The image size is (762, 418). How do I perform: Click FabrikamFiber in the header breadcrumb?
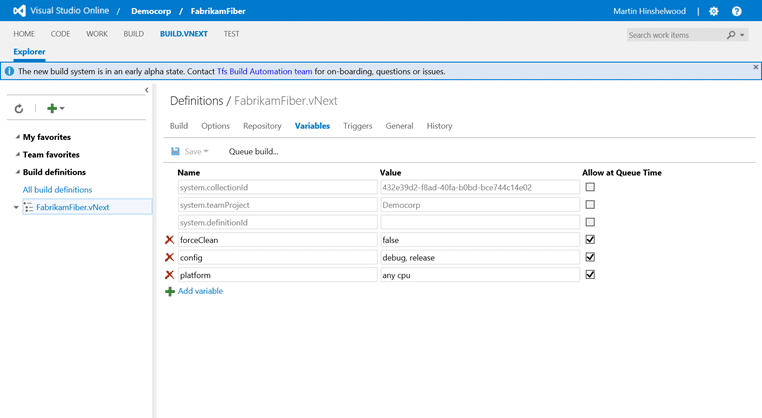pyautogui.click(x=218, y=11)
